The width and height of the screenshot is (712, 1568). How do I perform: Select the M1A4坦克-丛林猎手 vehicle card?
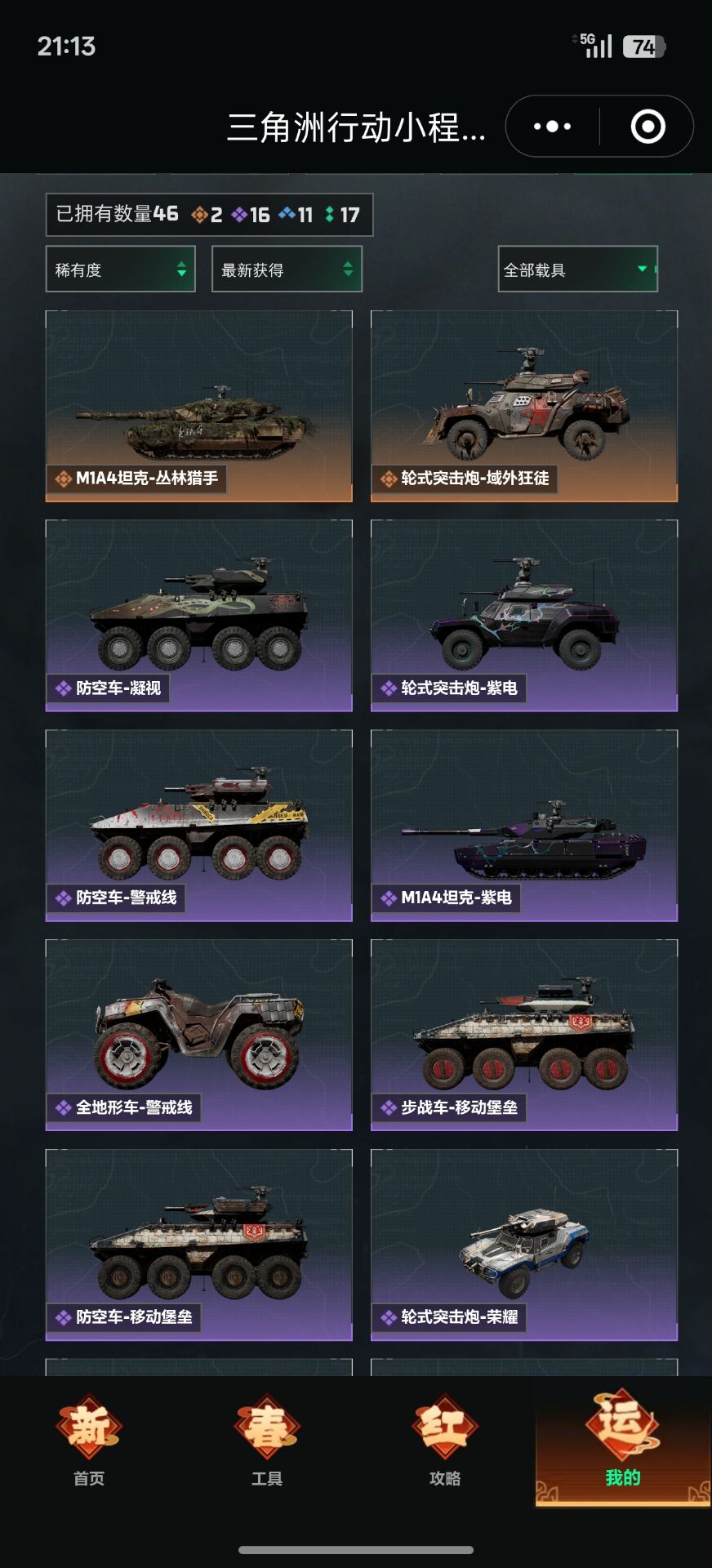(x=199, y=406)
